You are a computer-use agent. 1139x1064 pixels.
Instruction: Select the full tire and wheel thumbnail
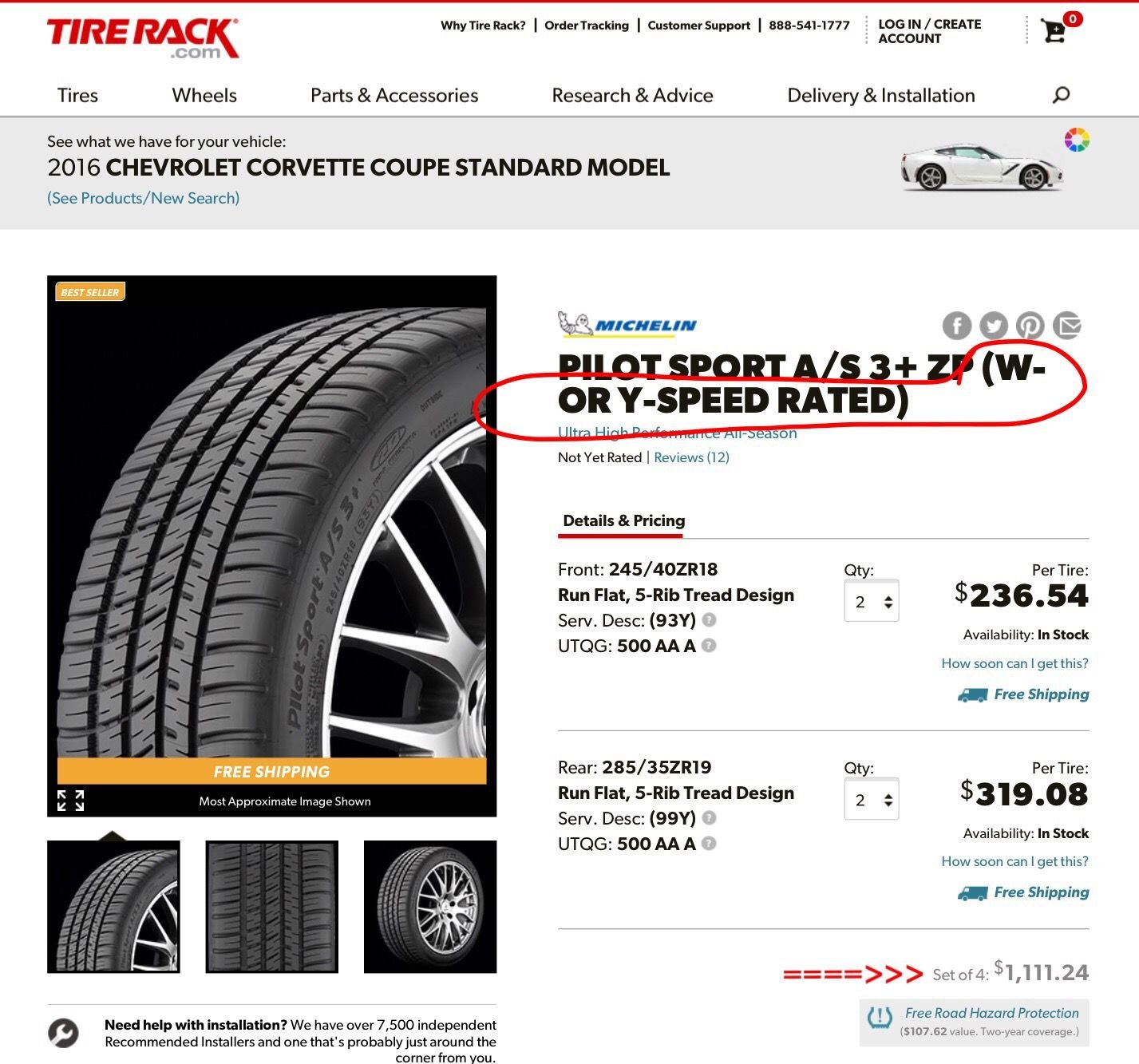tap(430, 907)
